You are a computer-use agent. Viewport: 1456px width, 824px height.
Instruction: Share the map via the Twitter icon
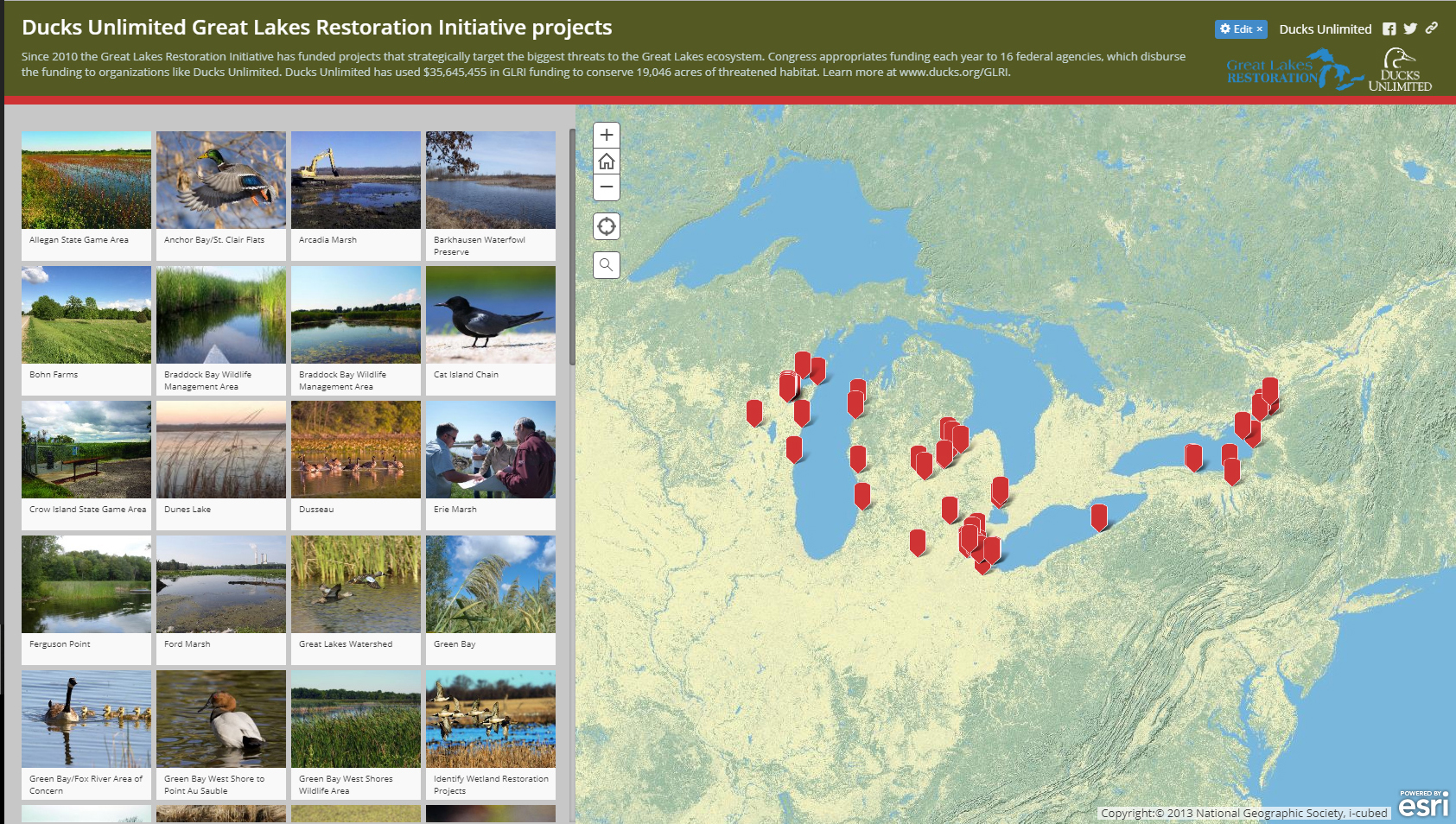pos(1409,29)
